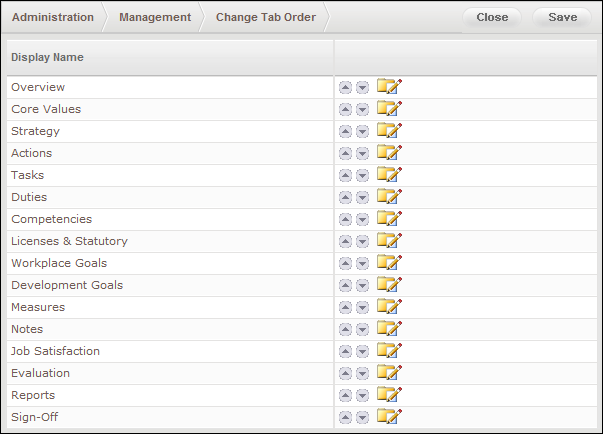Open edit icon for Reports row
This screenshot has width=603, height=434.
pos(389,395)
